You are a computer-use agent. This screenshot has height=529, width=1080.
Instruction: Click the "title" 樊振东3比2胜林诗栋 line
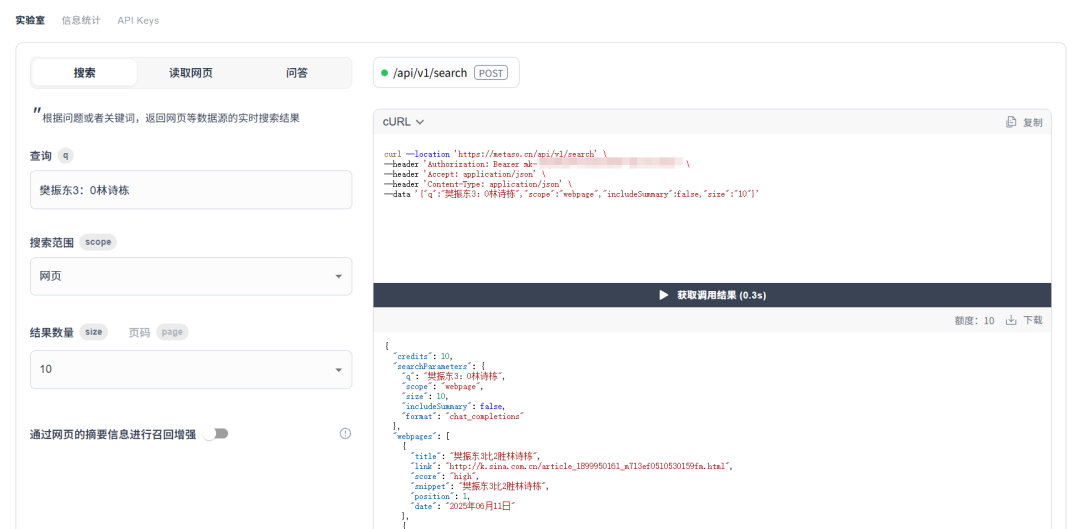(x=475, y=456)
